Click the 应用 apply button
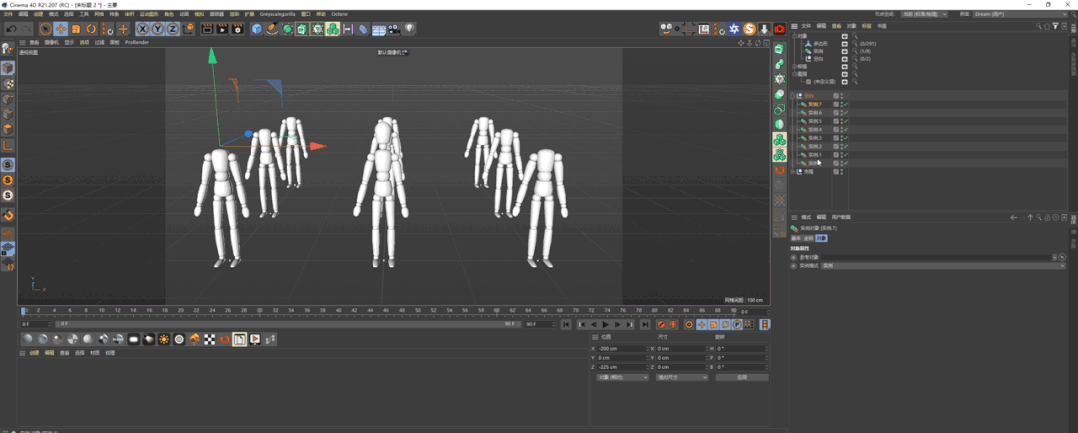The width and height of the screenshot is (1078, 433). [x=741, y=377]
